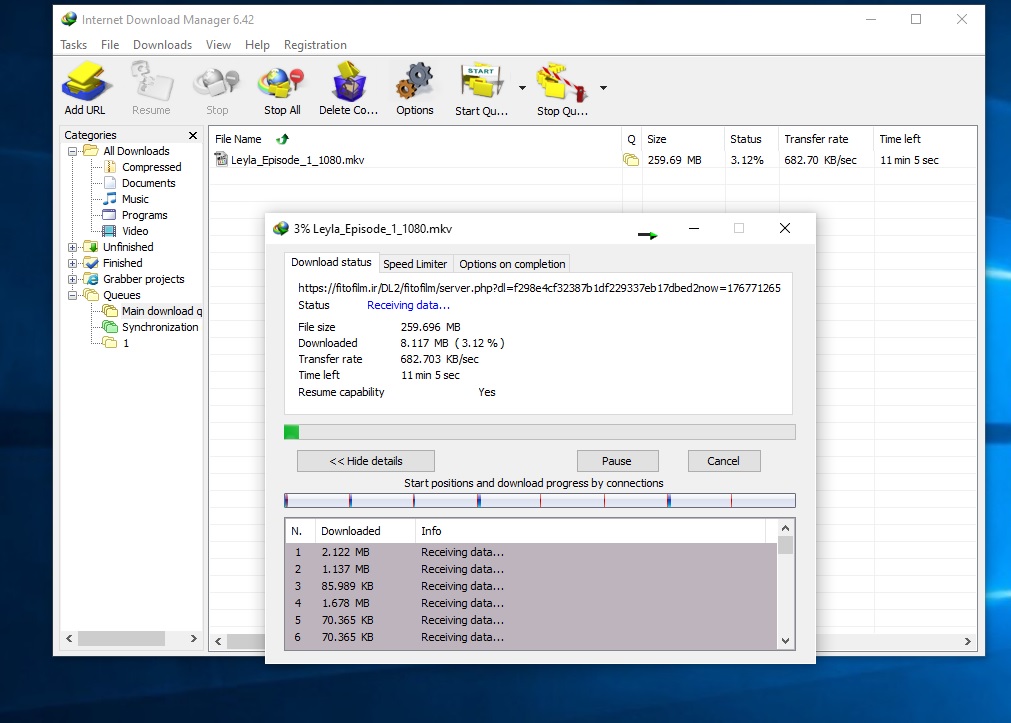This screenshot has width=1011, height=723.
Task: Collapse the All Downloads tree node
Action: pos(73,151)
